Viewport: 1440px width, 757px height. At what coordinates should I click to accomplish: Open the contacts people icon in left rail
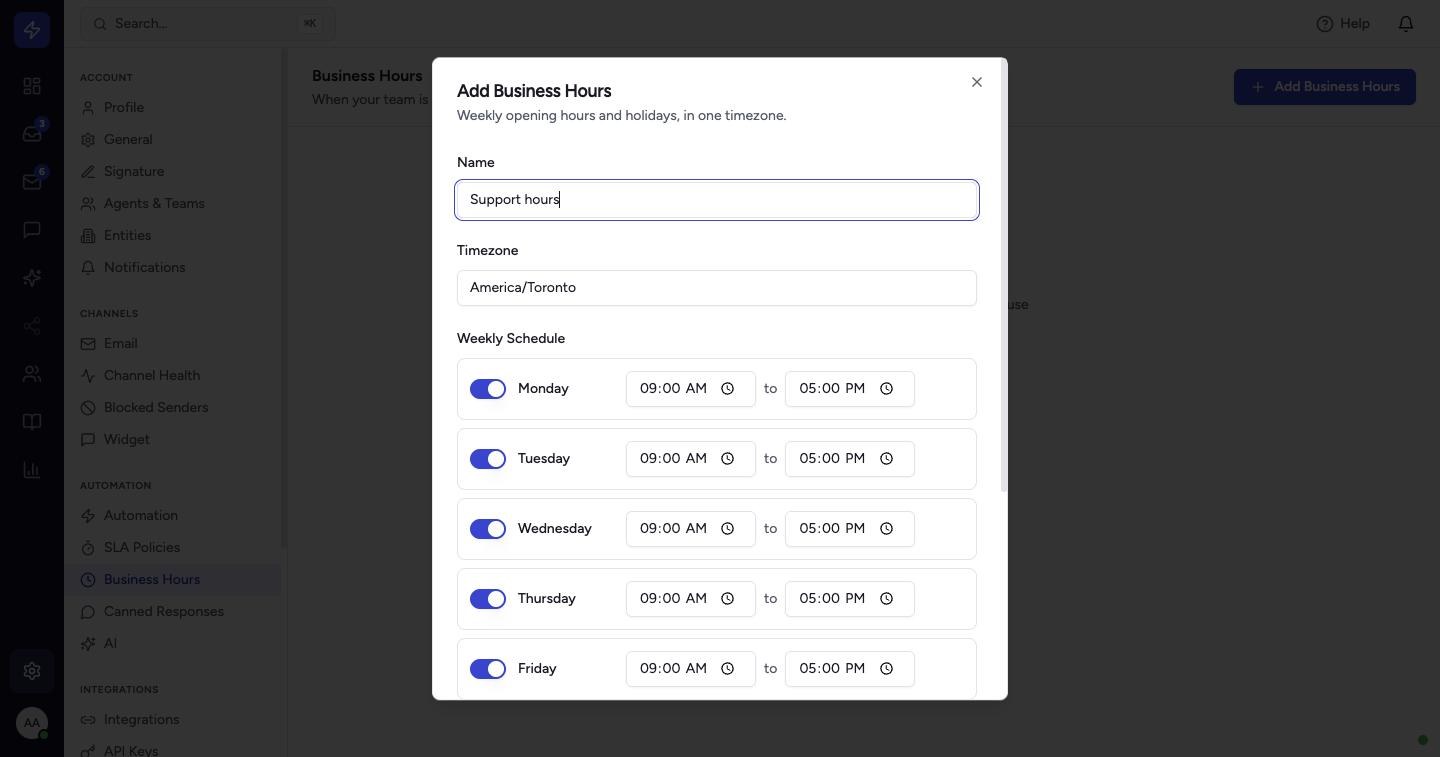click(x=32, y=374)
